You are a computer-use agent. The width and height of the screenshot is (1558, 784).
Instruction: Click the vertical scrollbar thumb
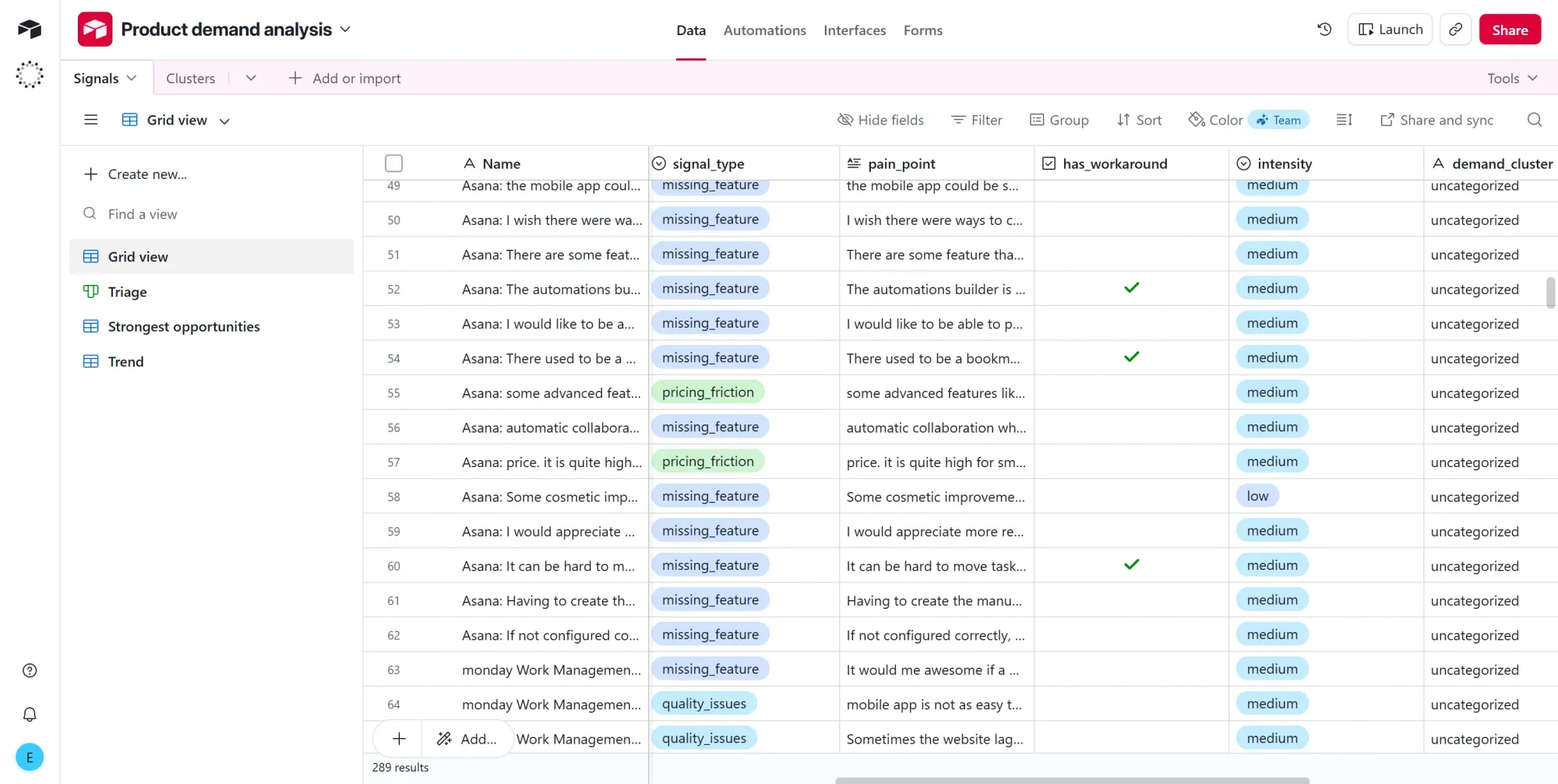click(1550, 293)
